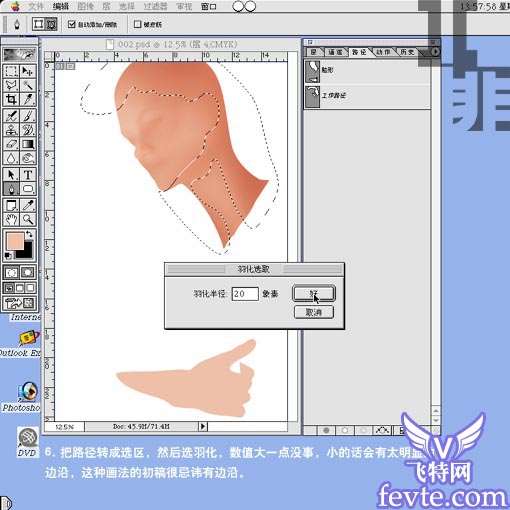The width and height of the screenshot is (510, 510).
Task: Open the document info arrow menu
Action: 203,426
